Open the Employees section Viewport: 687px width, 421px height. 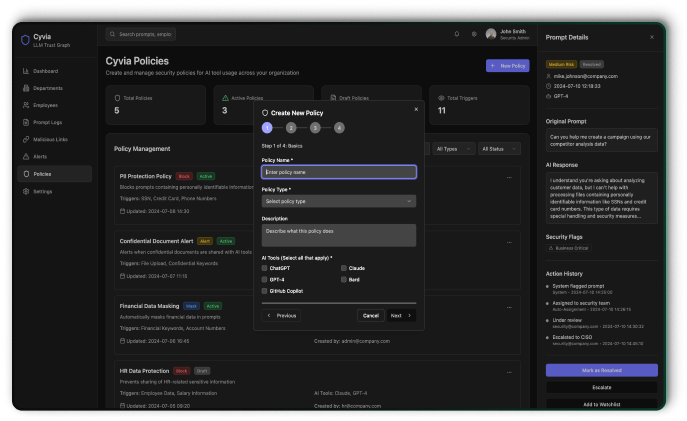coord(46,105)
